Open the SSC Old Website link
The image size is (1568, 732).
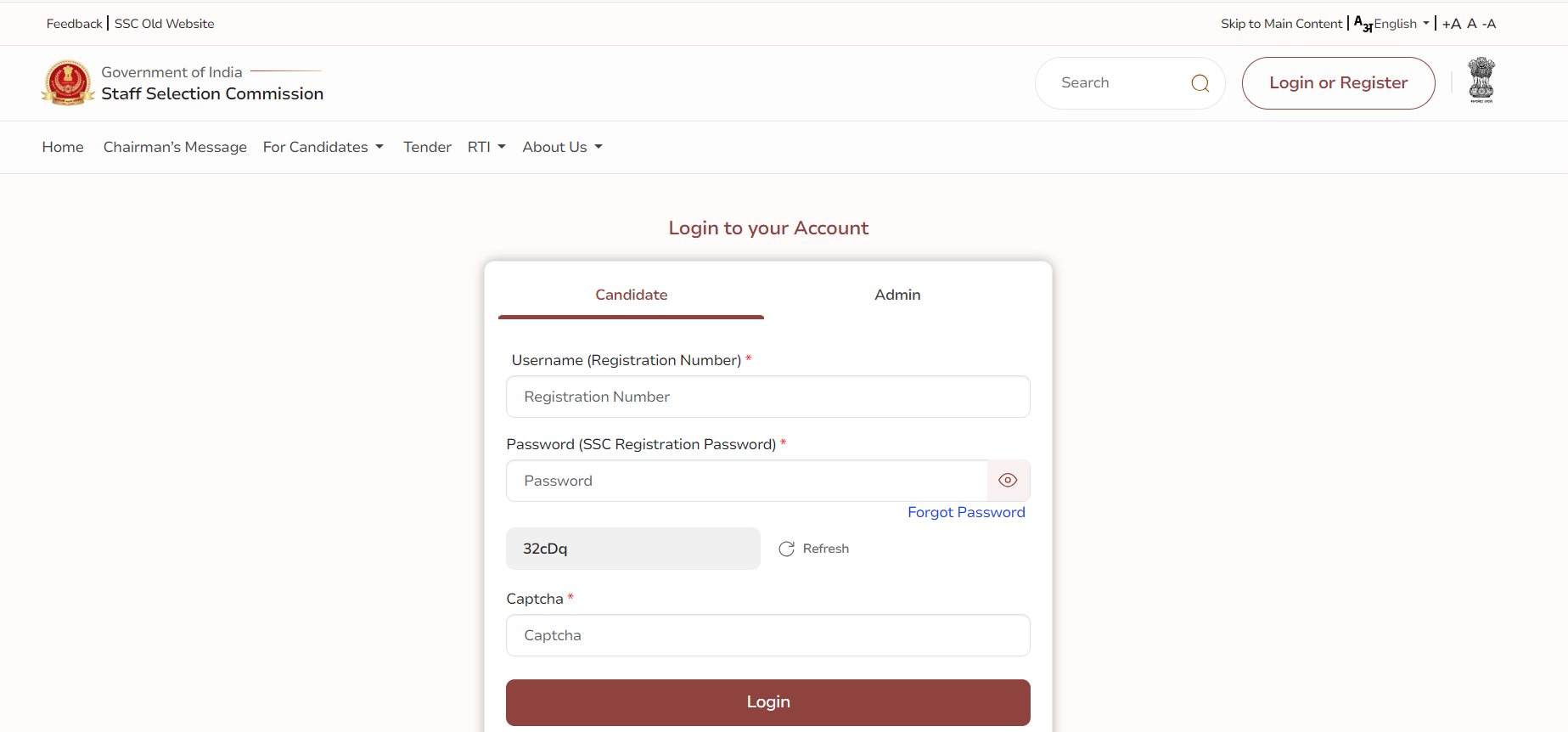tap(164, 24)
